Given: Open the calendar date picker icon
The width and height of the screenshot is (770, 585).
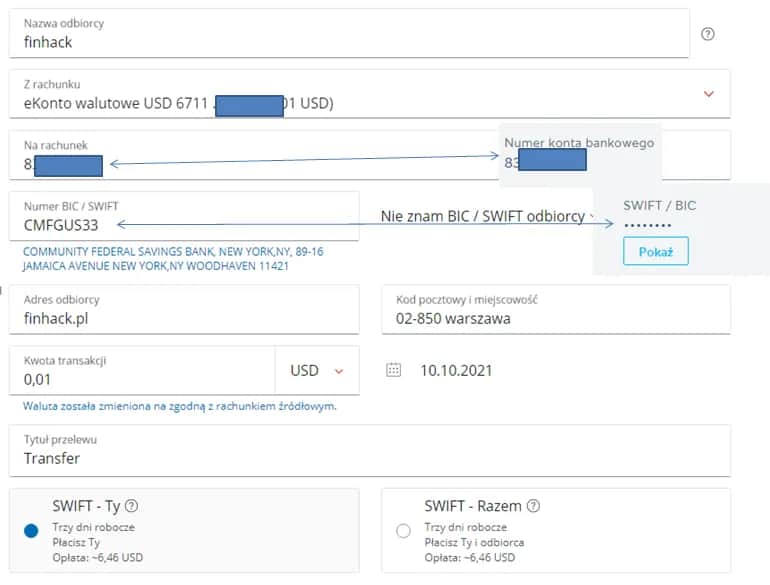Looking at the screenshot, I should click(394, 370).
